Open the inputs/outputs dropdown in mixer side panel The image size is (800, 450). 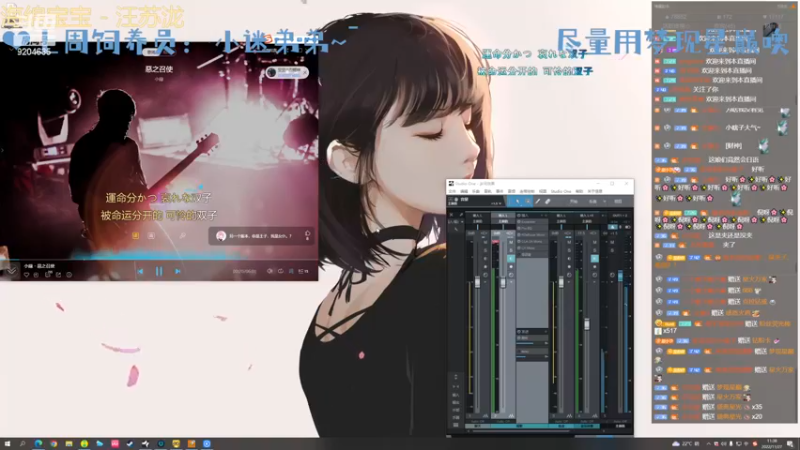pyautogui.click(x=456, y=221)
